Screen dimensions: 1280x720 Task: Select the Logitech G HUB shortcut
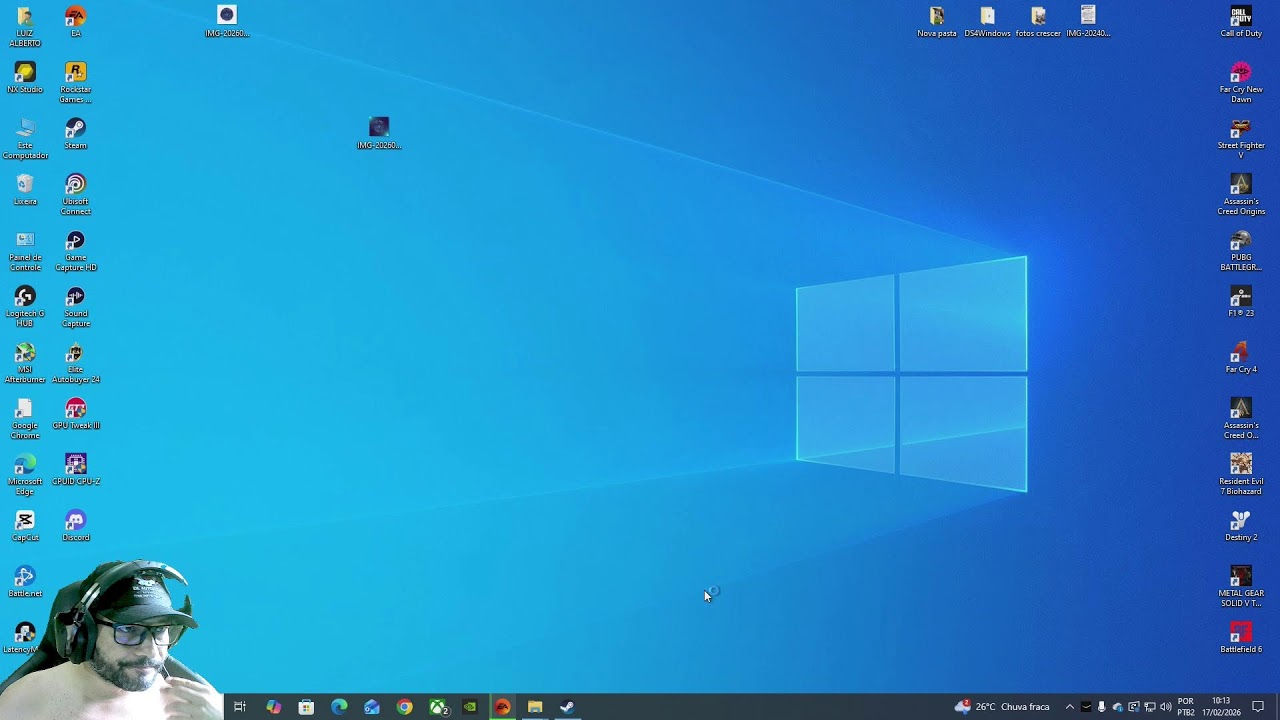point(25,307)
